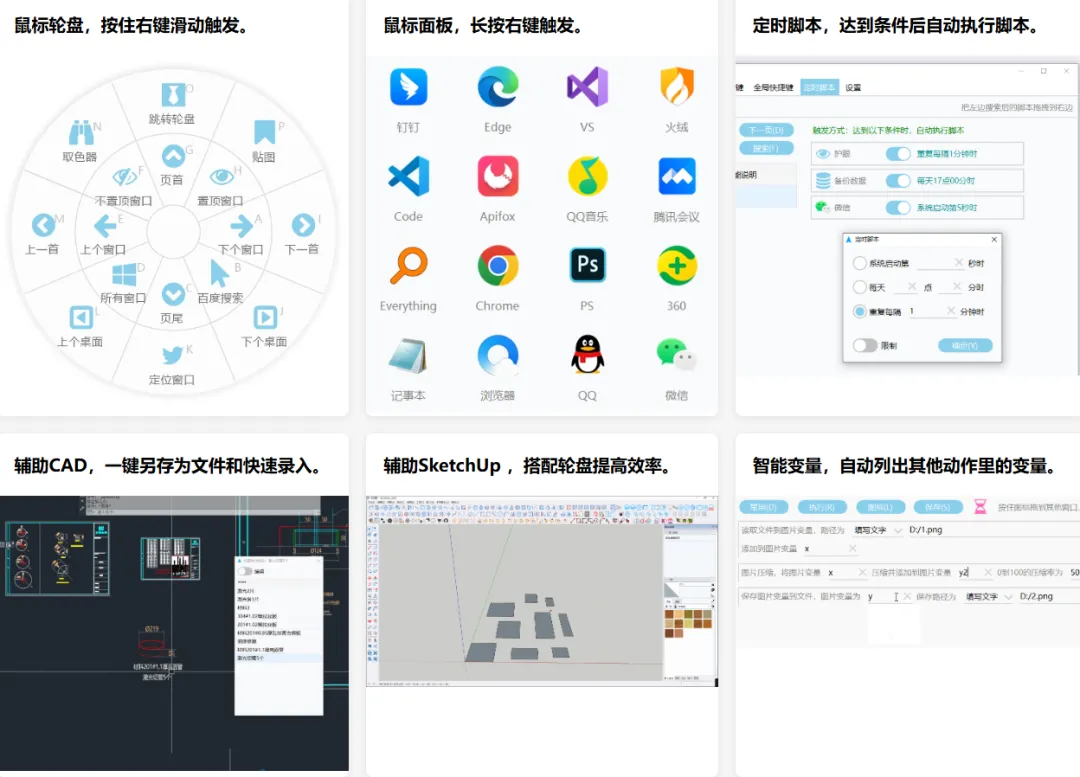
Task: Open 填写文字 dropdown beside D:/2.png
Action: [x=989, y=597]
